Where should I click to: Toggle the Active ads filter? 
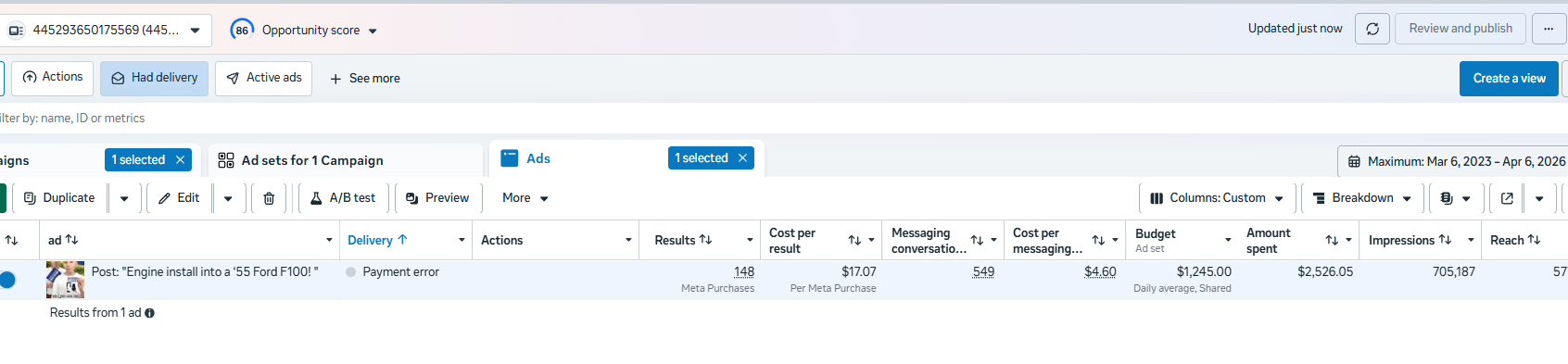point(263,78)
